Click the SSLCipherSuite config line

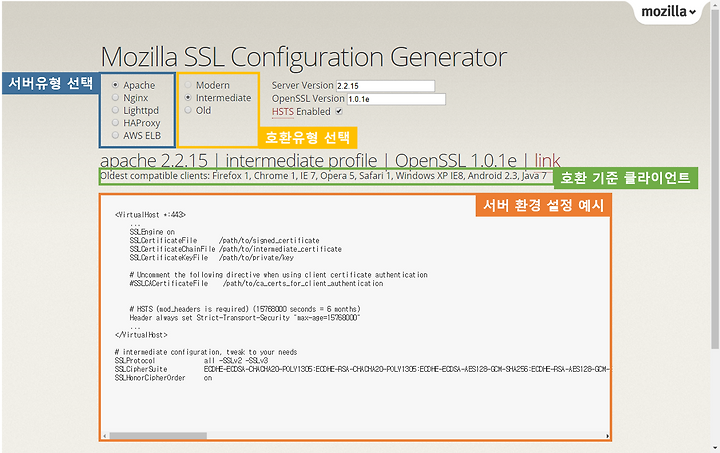(x=363, y=369)
